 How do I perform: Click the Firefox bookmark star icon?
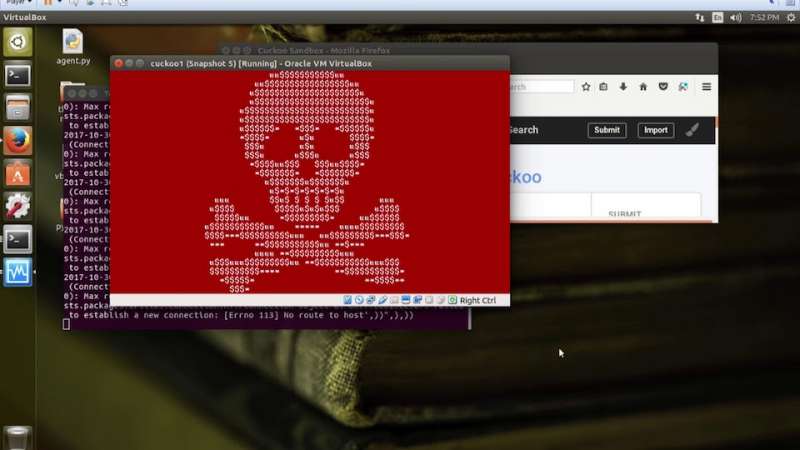pyautogui.click(x=585, y=87)
